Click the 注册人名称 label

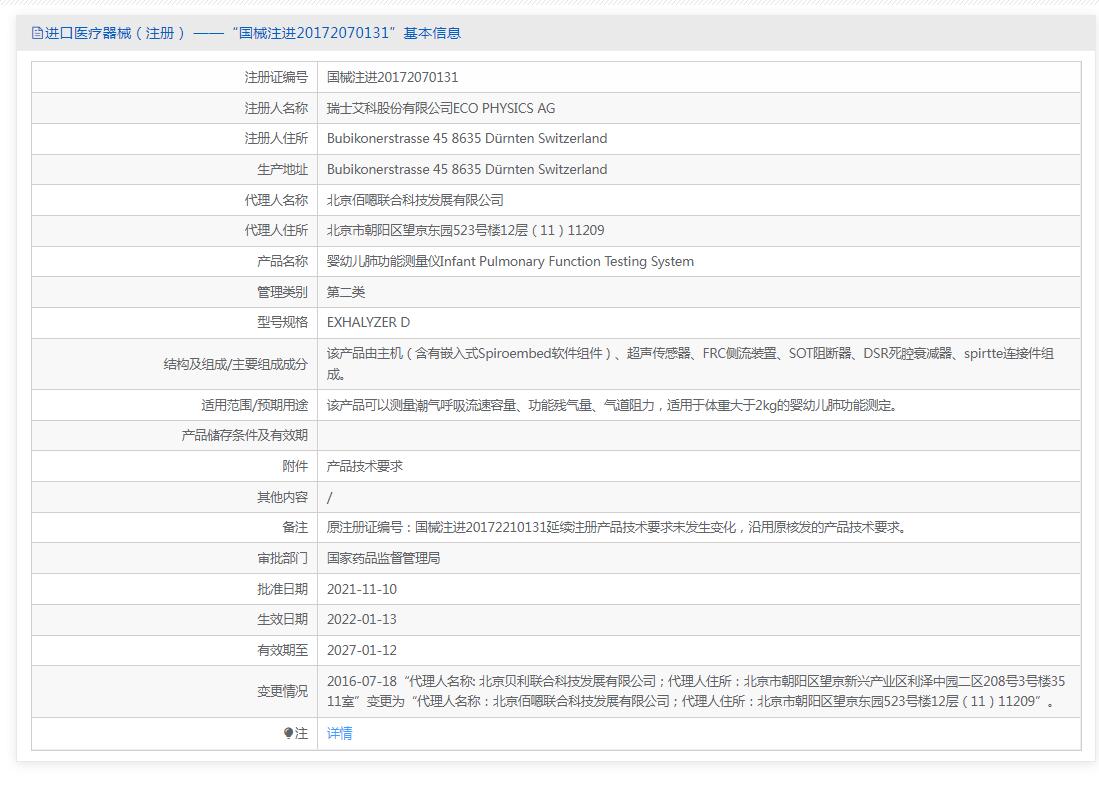(276, 108)
